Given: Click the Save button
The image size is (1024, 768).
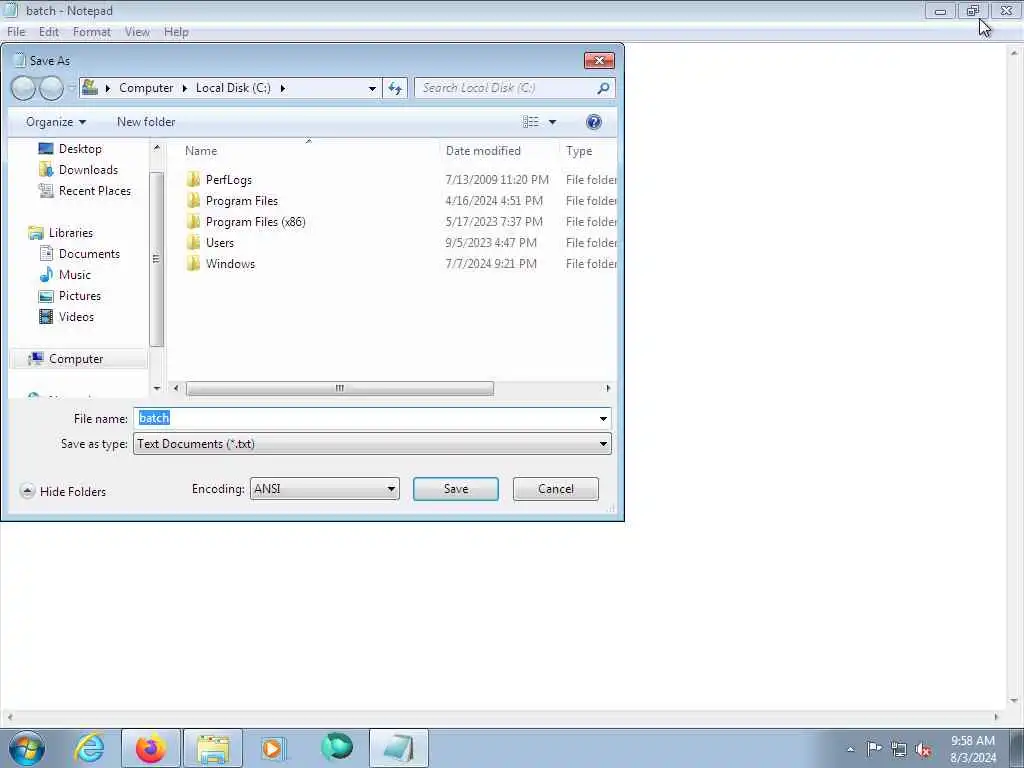Looking at the screenshot, I should click(456, 489).
